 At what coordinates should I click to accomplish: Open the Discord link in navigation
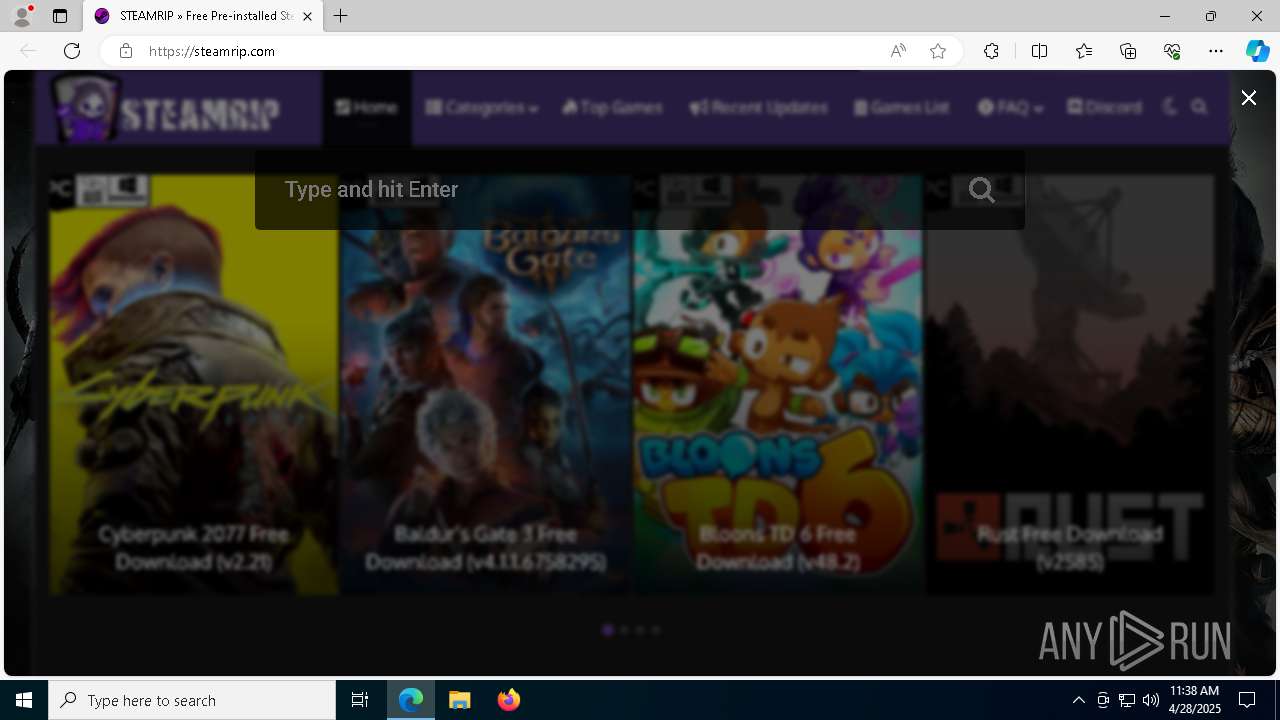pyautogui.click(x=1104, y=107)
